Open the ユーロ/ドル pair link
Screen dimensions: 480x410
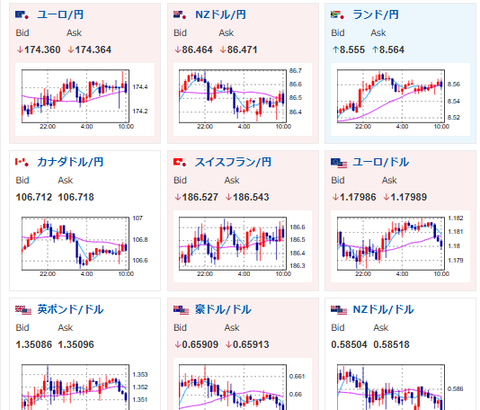coord(381,162)
